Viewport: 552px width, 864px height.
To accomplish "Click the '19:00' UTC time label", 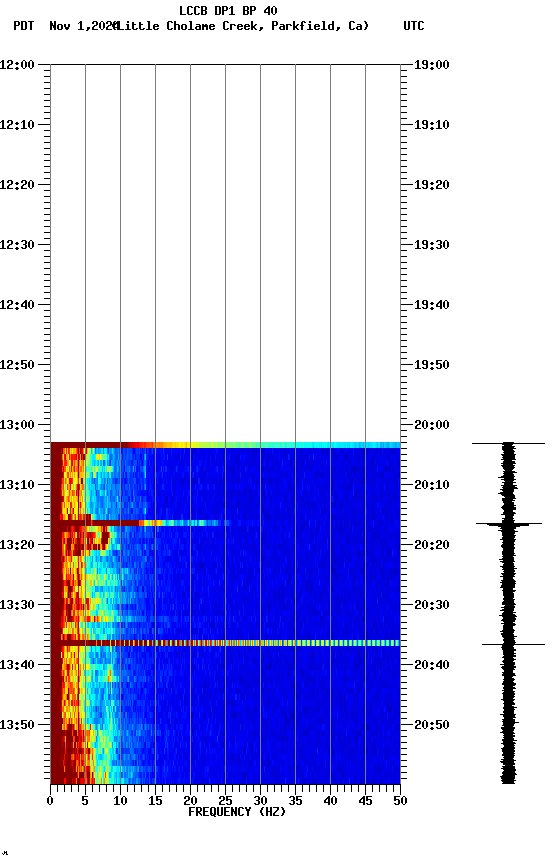I will point(432,65).
